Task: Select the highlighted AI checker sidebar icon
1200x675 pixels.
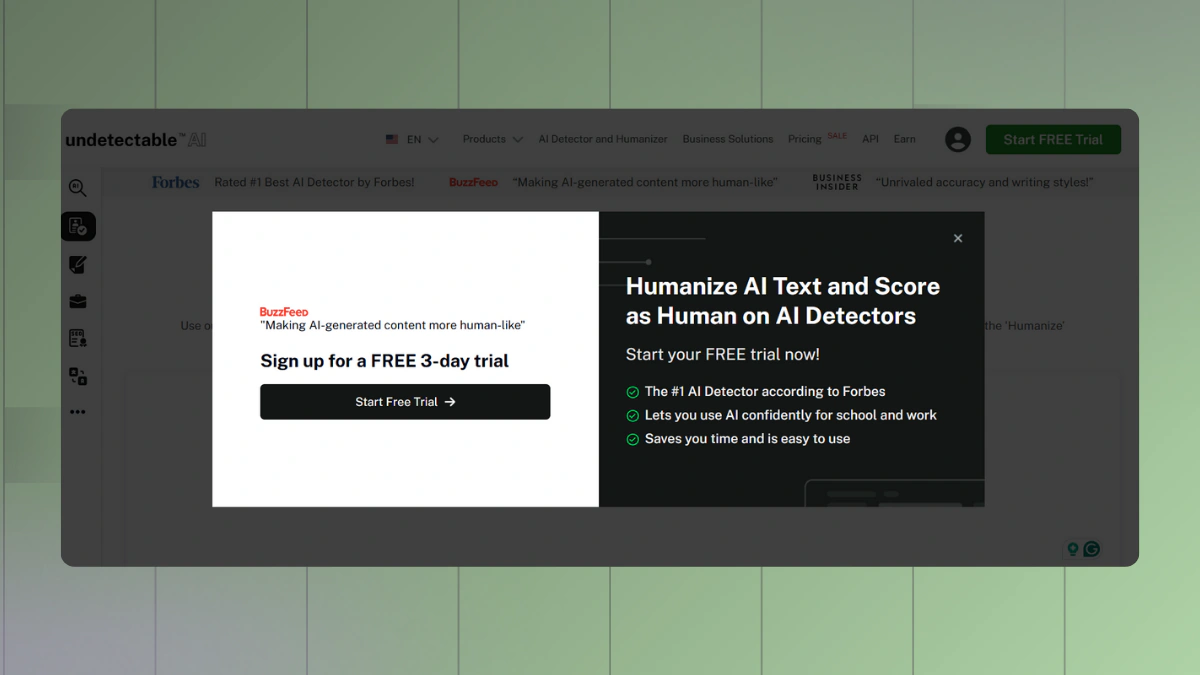Action: click(x=78, y=227)
